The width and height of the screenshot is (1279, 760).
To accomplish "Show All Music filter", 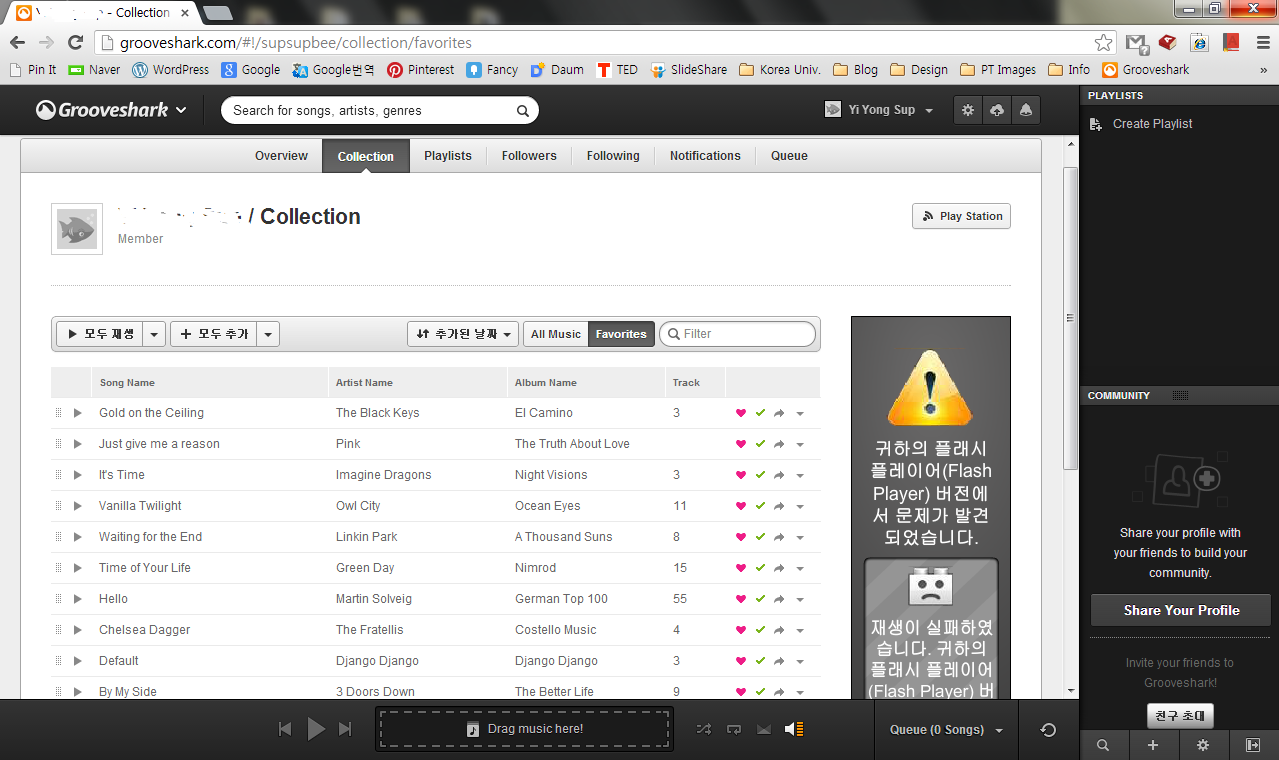I will click(556, 334).
